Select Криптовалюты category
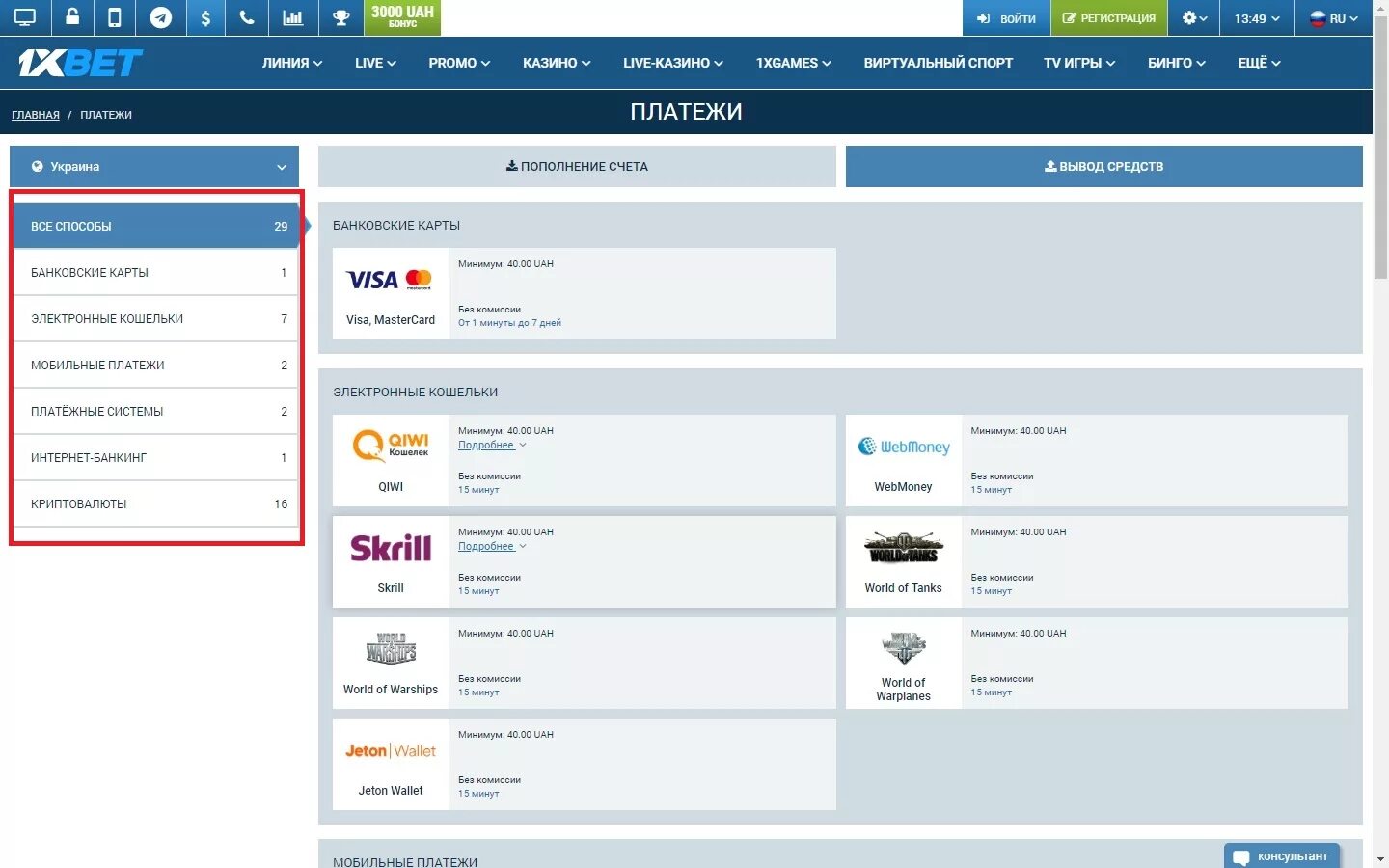 pos(155,503)
